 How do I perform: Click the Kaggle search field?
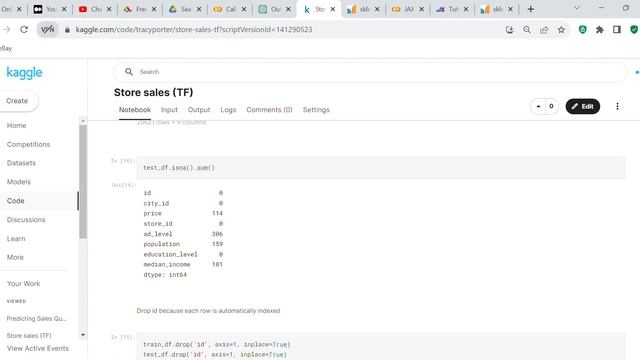pos(370,72)
